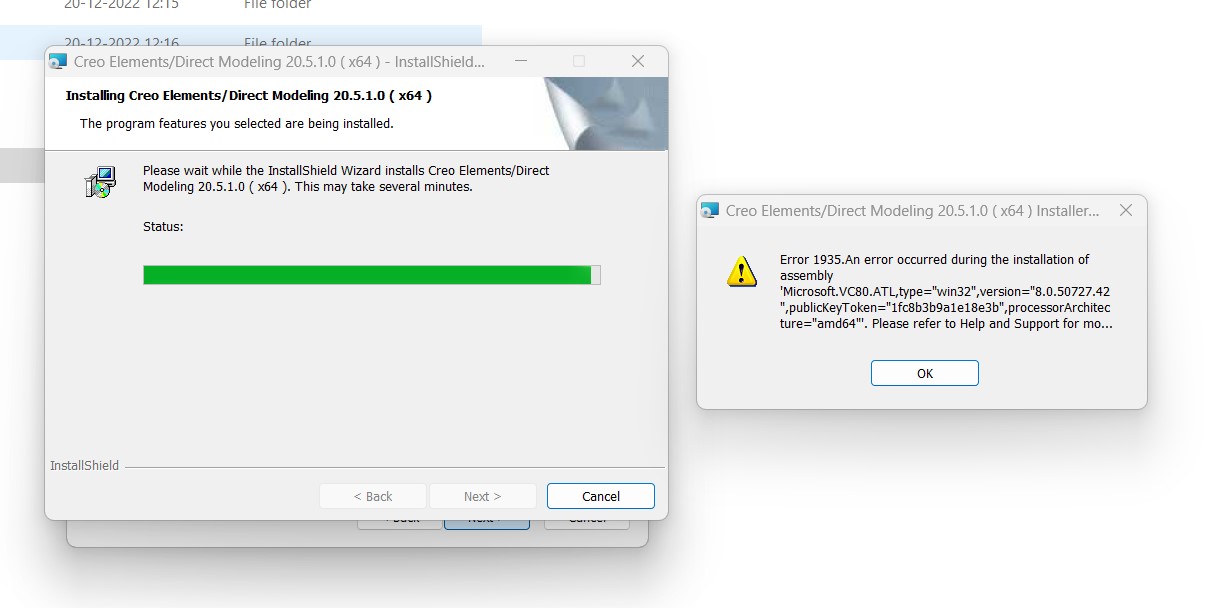1215x608 pixels.
Task: Click the curled page banner graphic
Action: [607, 114]
